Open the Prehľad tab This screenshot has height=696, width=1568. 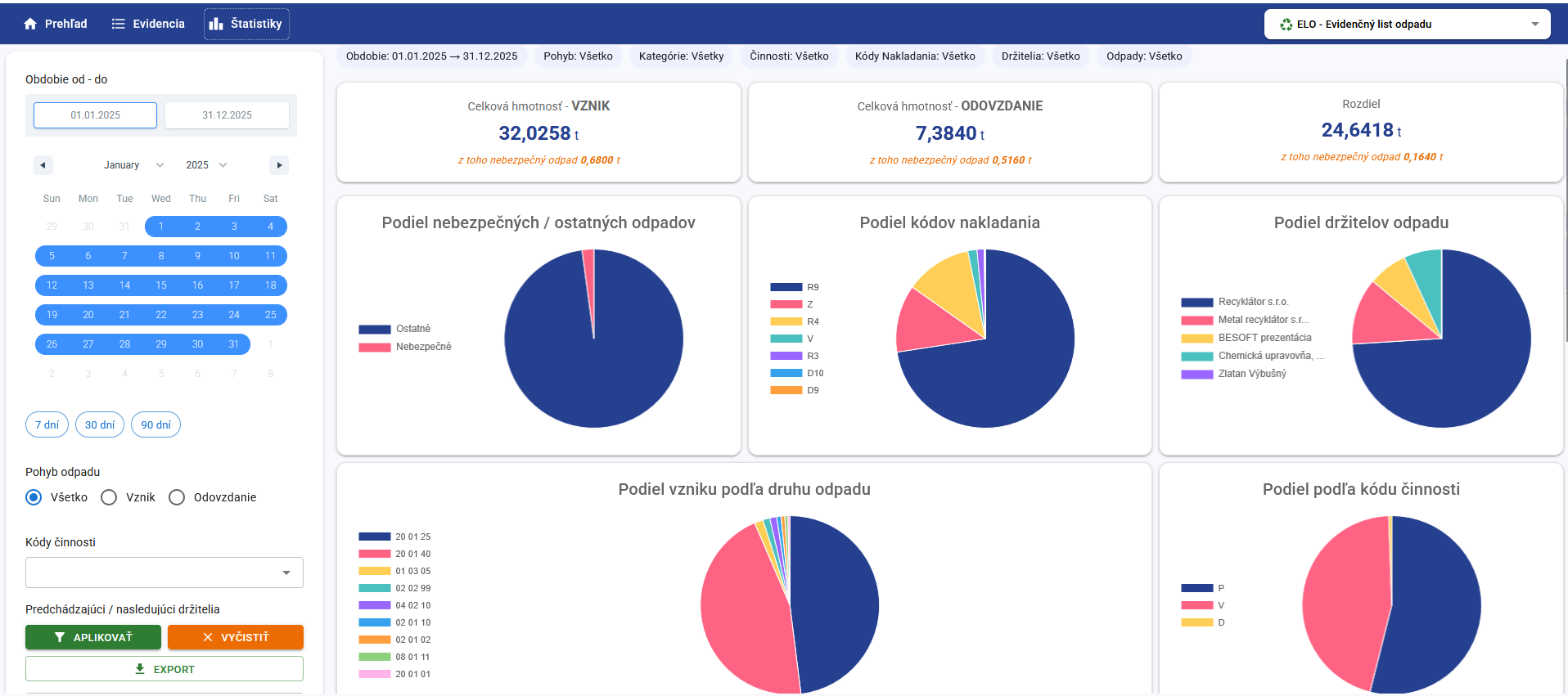[56, 24]
